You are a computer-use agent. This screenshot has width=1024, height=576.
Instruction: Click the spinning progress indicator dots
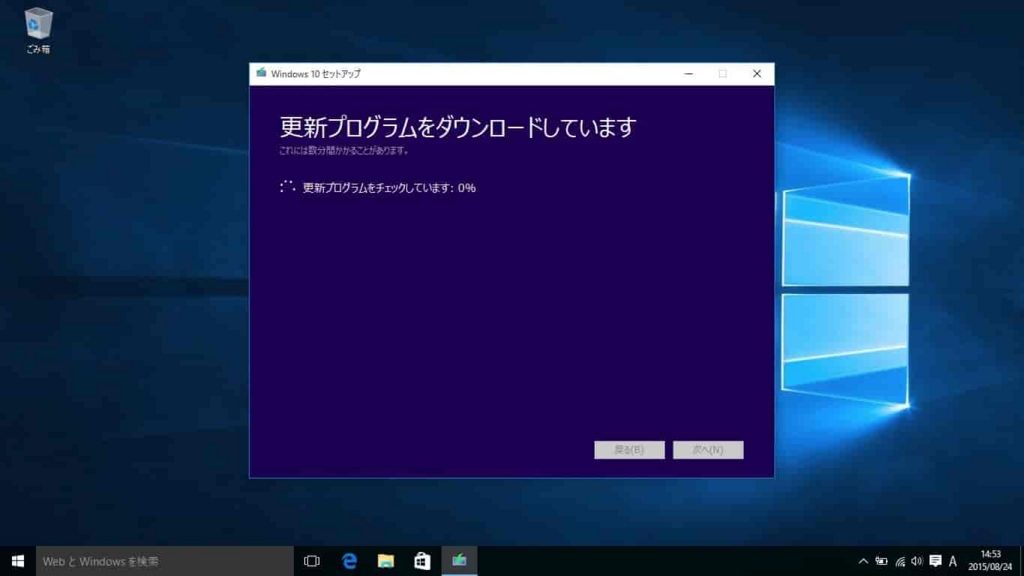[287, 187]
